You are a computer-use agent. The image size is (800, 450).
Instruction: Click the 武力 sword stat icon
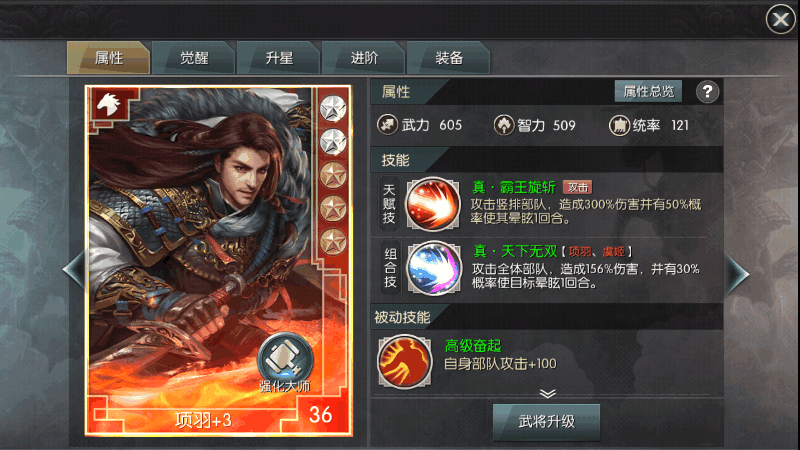pyautogui.click(x=387, y=124)
